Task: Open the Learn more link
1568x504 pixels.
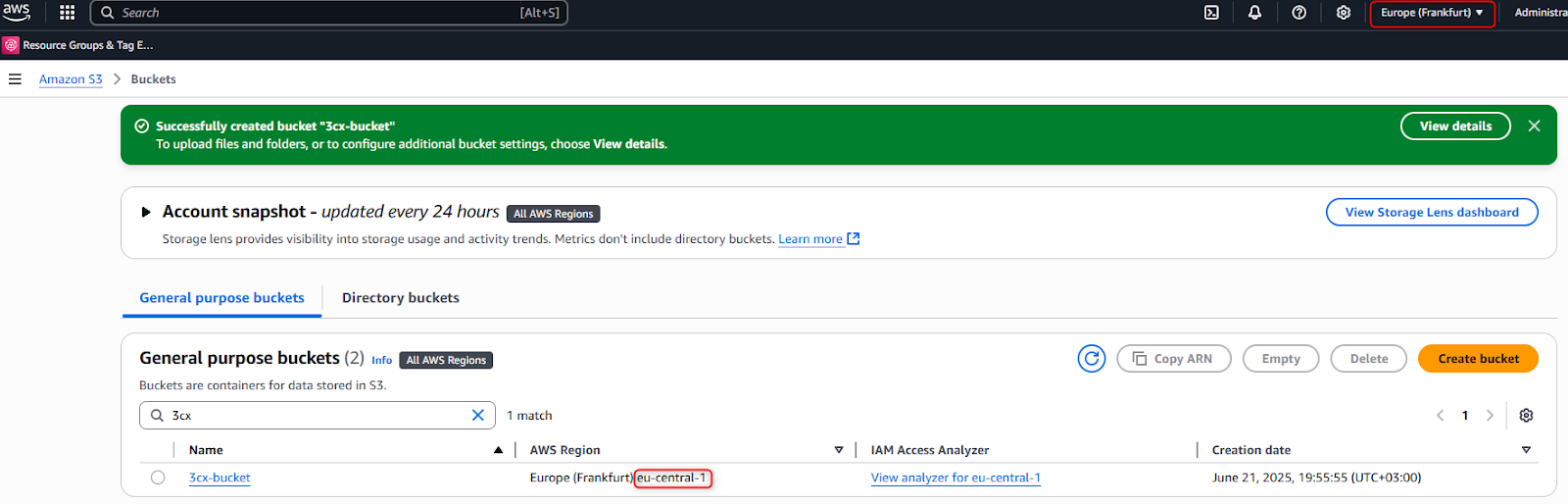Action: [x=818, y=239]
